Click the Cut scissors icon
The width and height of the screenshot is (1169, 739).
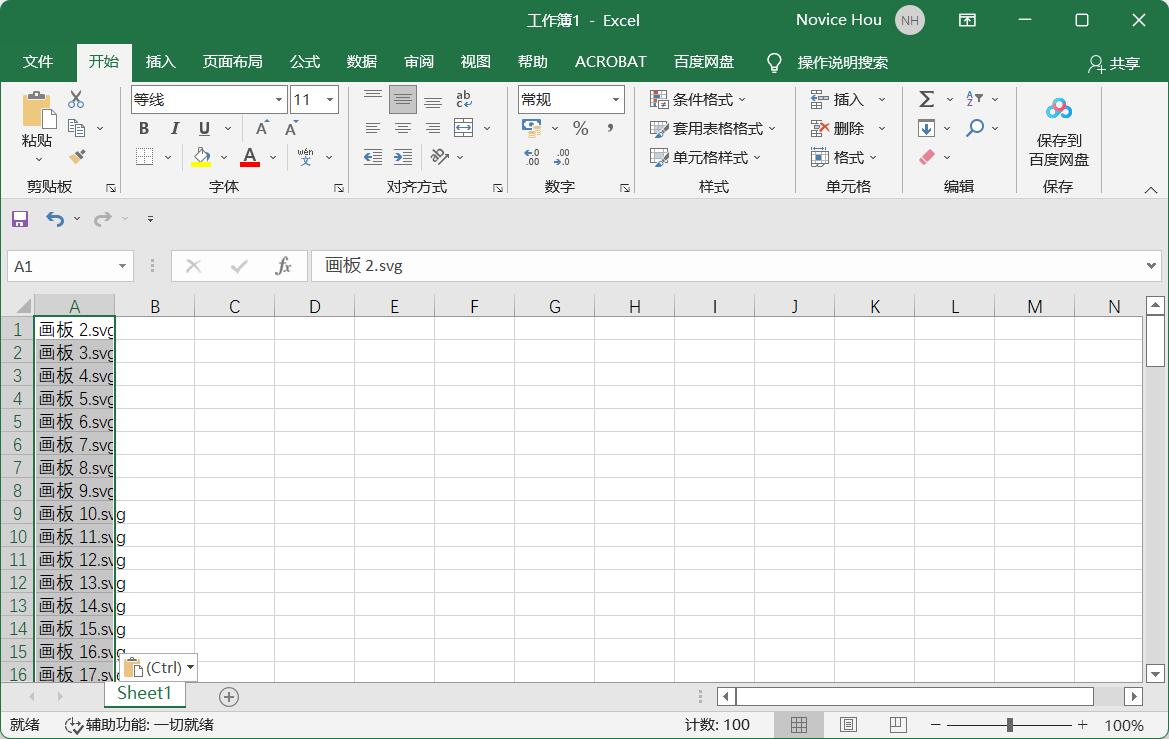click(76, 99)
